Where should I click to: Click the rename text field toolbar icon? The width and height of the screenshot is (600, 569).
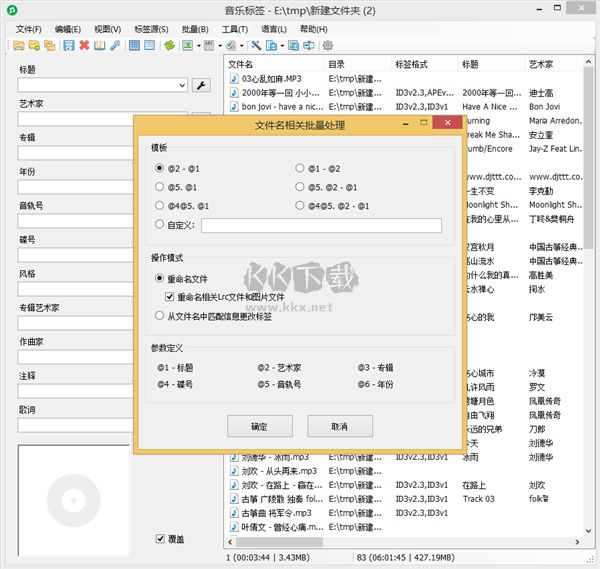(x=309, y=46)
